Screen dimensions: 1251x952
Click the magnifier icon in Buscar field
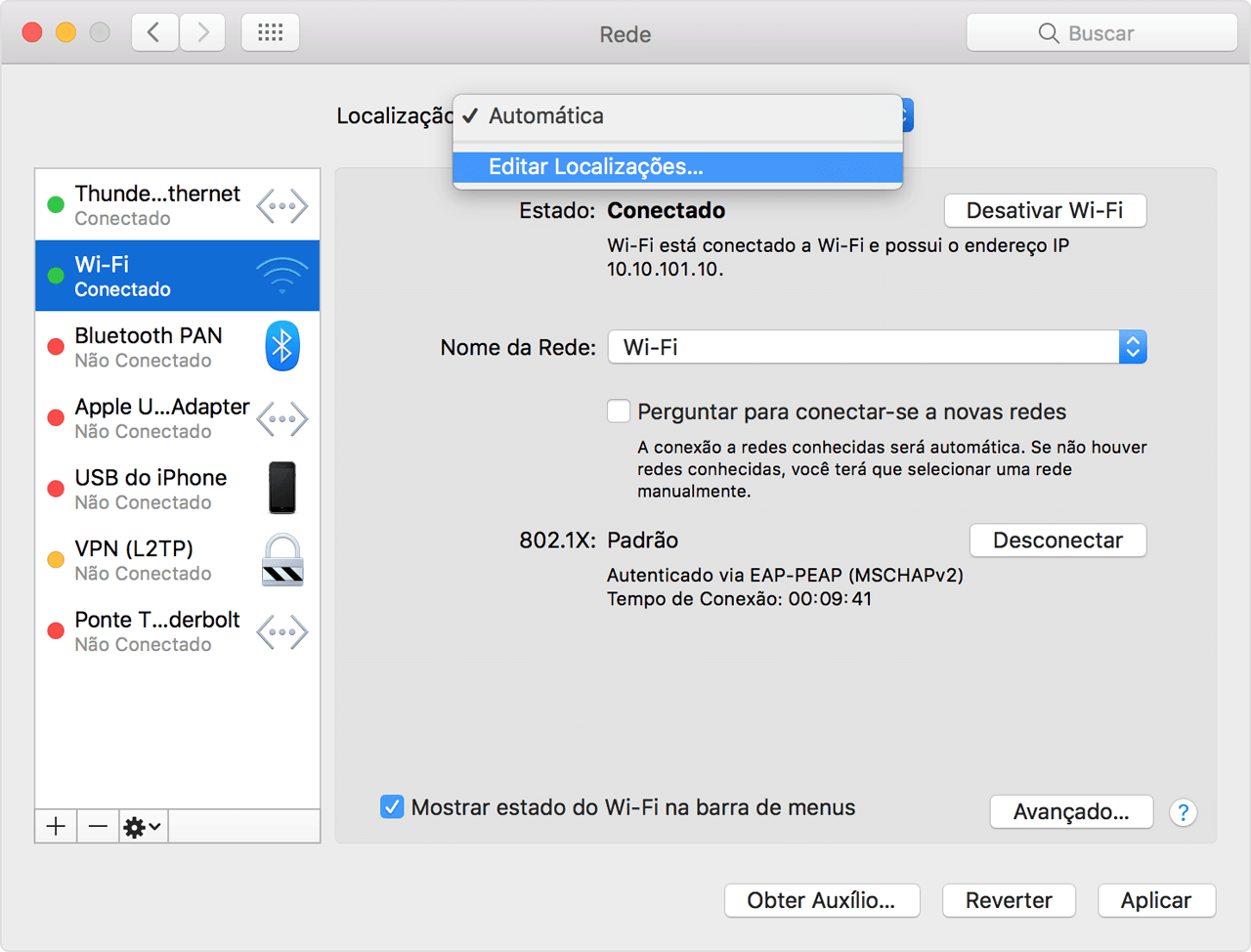point(1048,33)
